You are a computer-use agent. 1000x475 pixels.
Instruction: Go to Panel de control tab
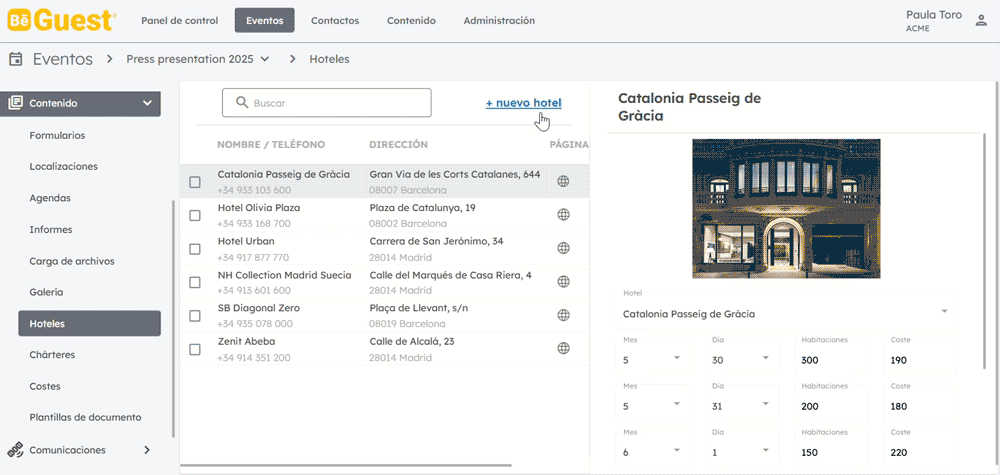click(x=179, y=20)
